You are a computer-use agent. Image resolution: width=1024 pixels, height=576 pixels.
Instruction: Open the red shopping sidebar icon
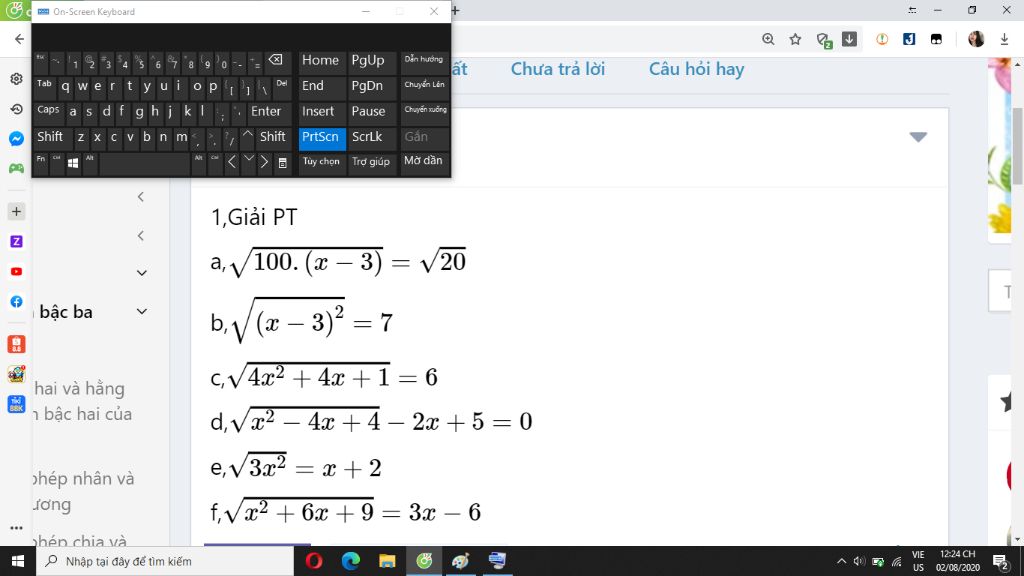(x=16, y=344)
